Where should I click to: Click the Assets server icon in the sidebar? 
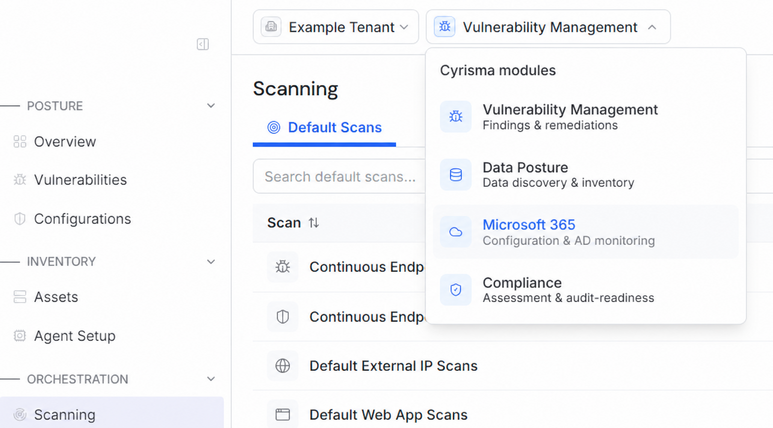20,297
